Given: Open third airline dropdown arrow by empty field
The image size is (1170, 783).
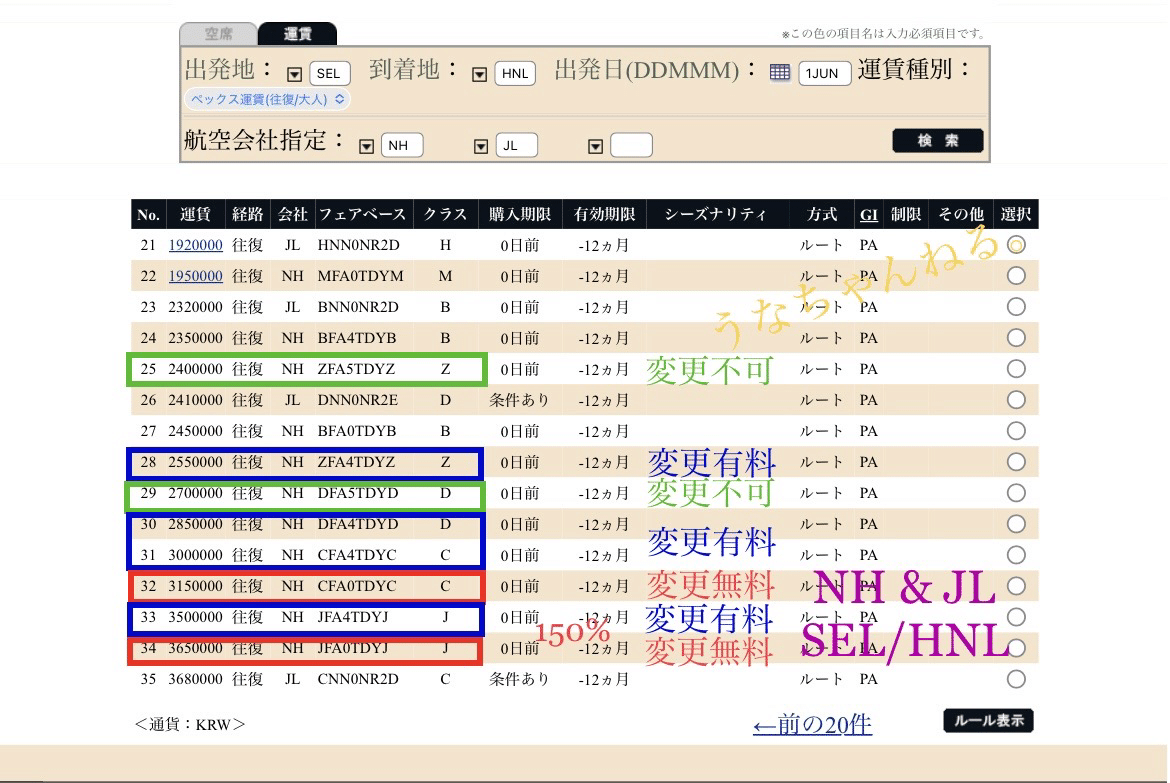Looking at the screenshot, I should [595, 146].
